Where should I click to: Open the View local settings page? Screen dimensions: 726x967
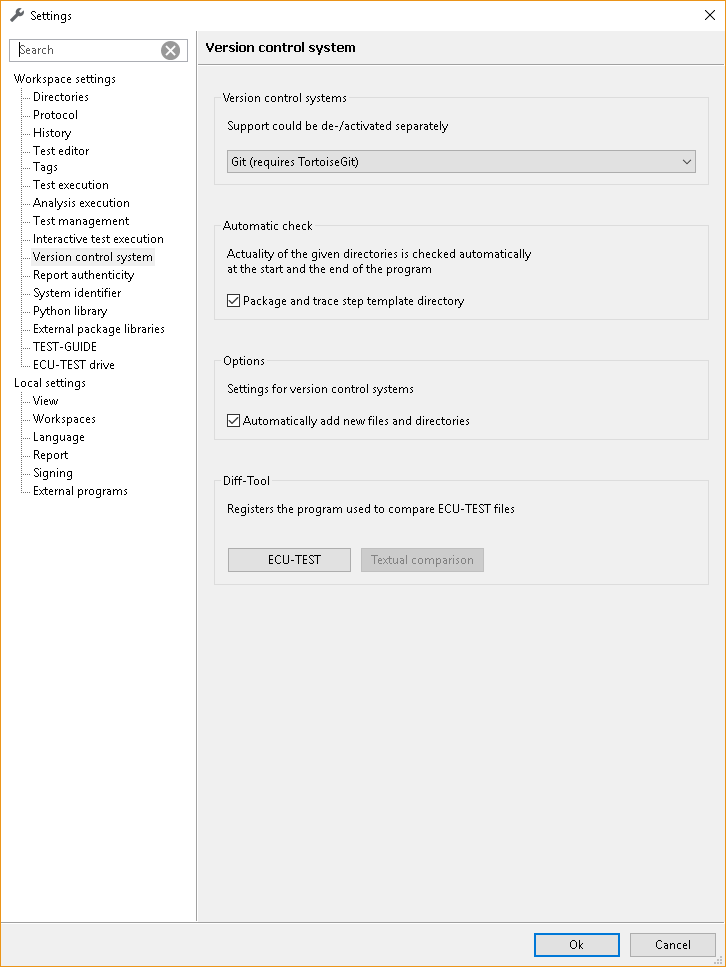point(46,401)
